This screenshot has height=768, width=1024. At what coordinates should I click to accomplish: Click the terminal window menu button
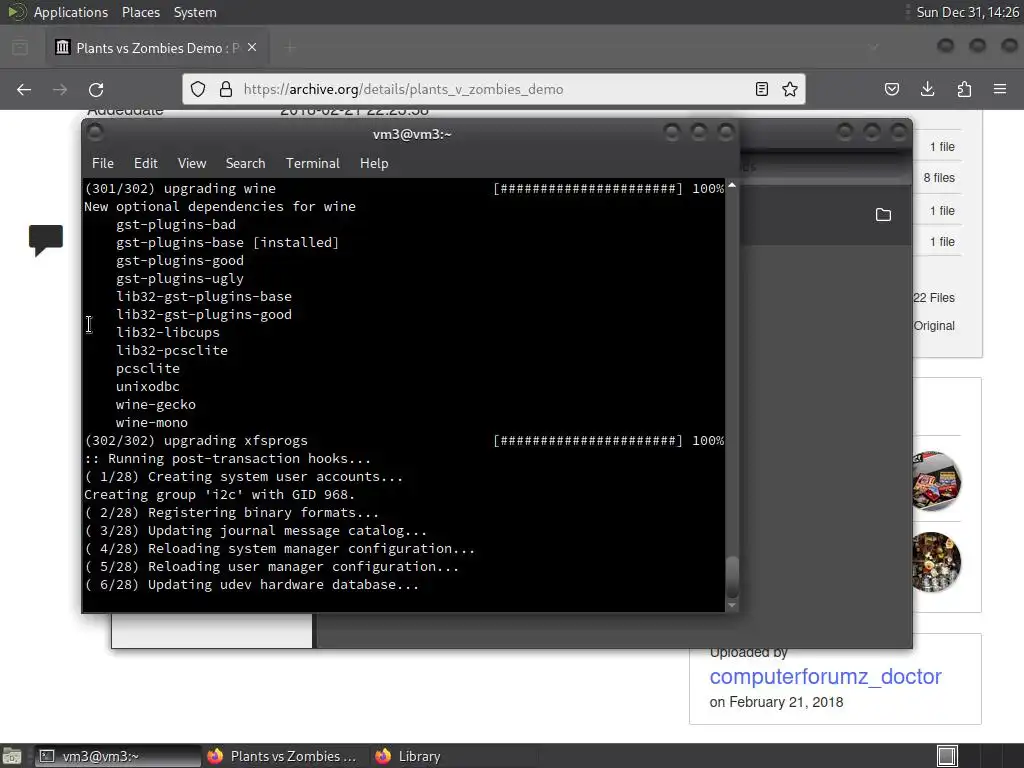[x=95, y=133]
